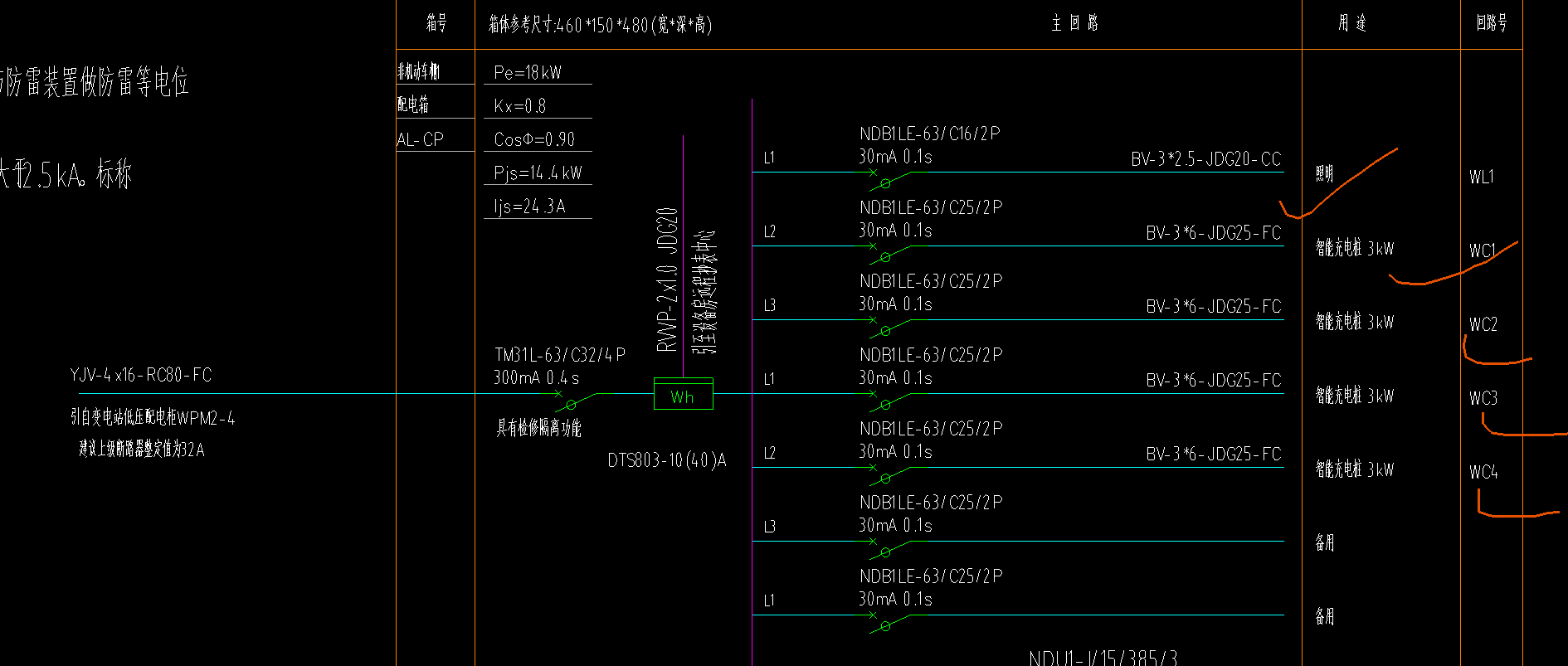
Task: Click the 用途 column header
Action: pos(1352,23)
